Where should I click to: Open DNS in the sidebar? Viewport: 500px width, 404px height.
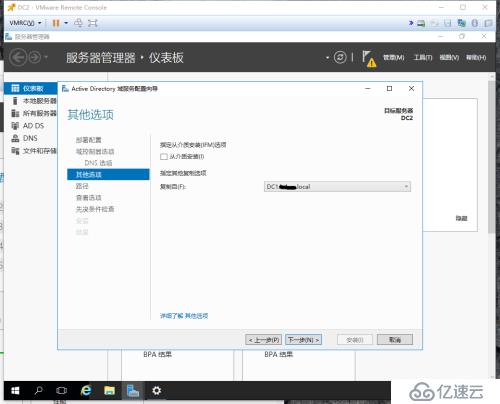pos(31,138)
